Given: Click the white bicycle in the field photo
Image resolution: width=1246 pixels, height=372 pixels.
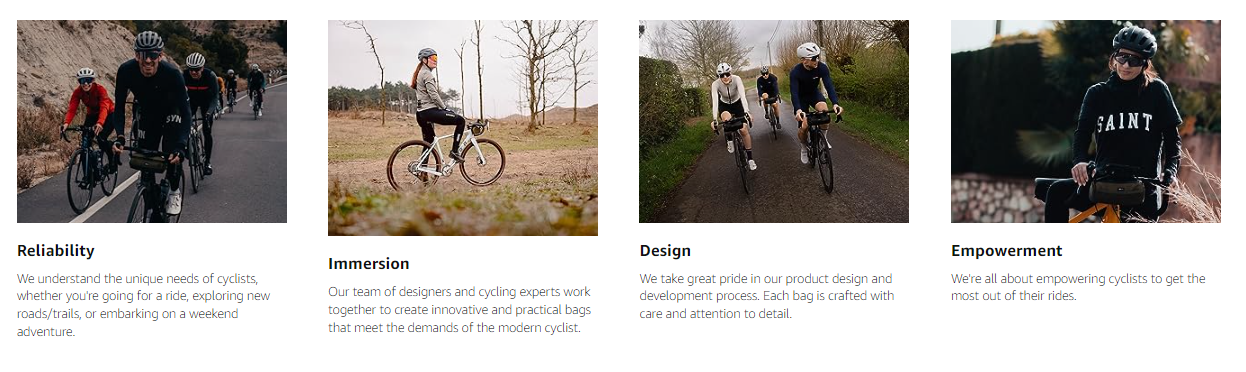Looking at the screenshot, I should pos(446,155).
